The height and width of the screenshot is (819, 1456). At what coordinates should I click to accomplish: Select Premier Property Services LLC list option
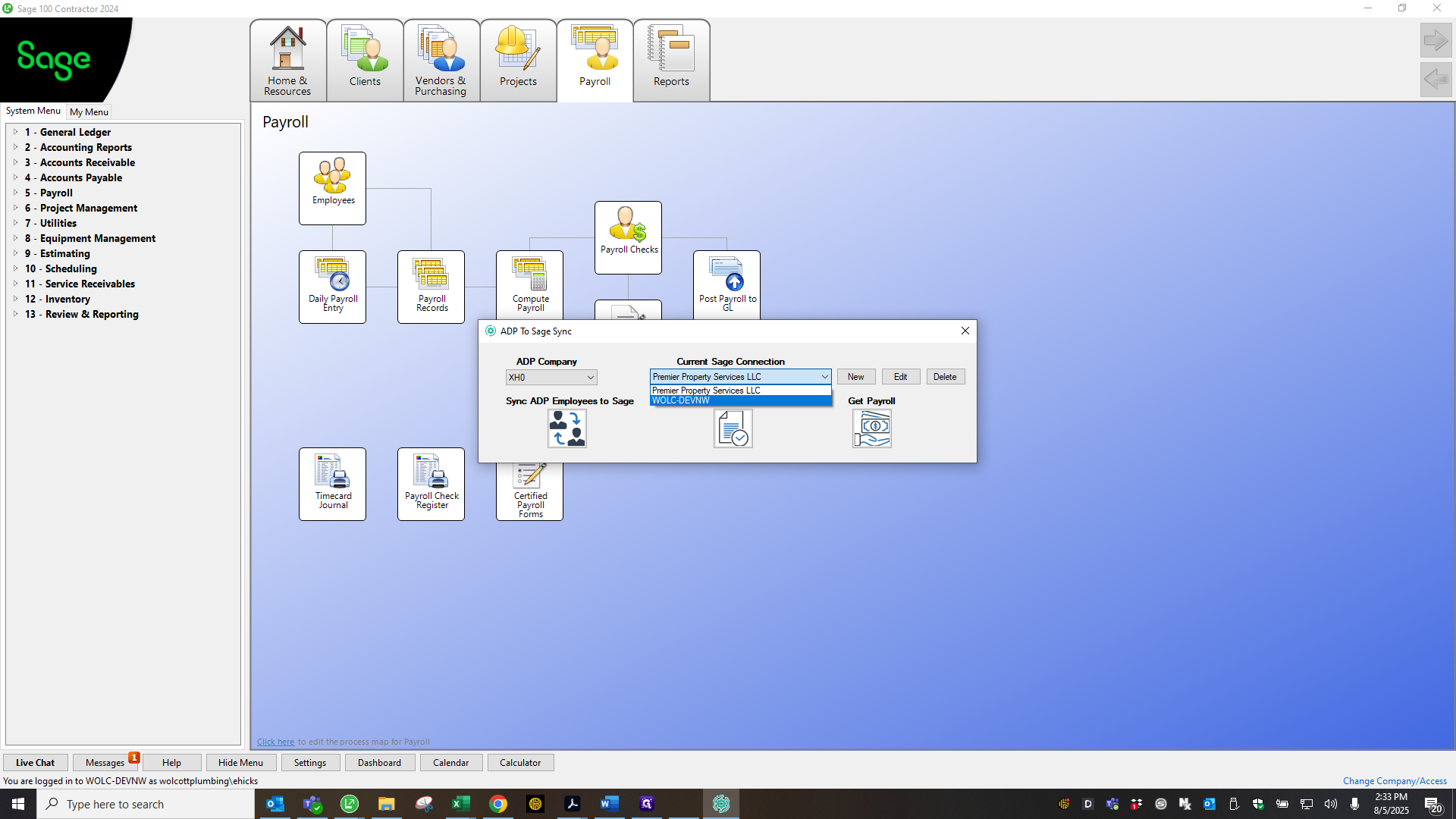point(740,391)
